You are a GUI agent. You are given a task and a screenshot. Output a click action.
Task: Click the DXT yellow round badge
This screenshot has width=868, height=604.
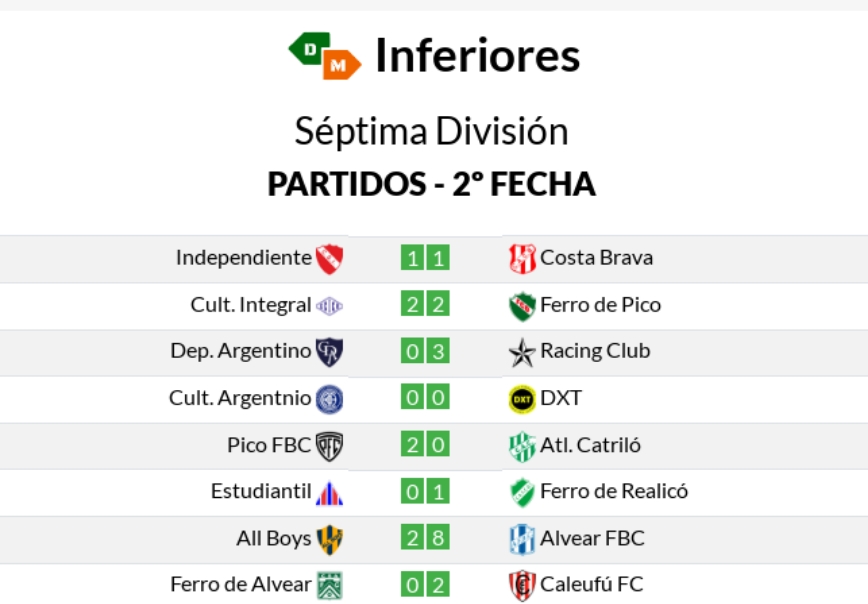click(522, 399)
